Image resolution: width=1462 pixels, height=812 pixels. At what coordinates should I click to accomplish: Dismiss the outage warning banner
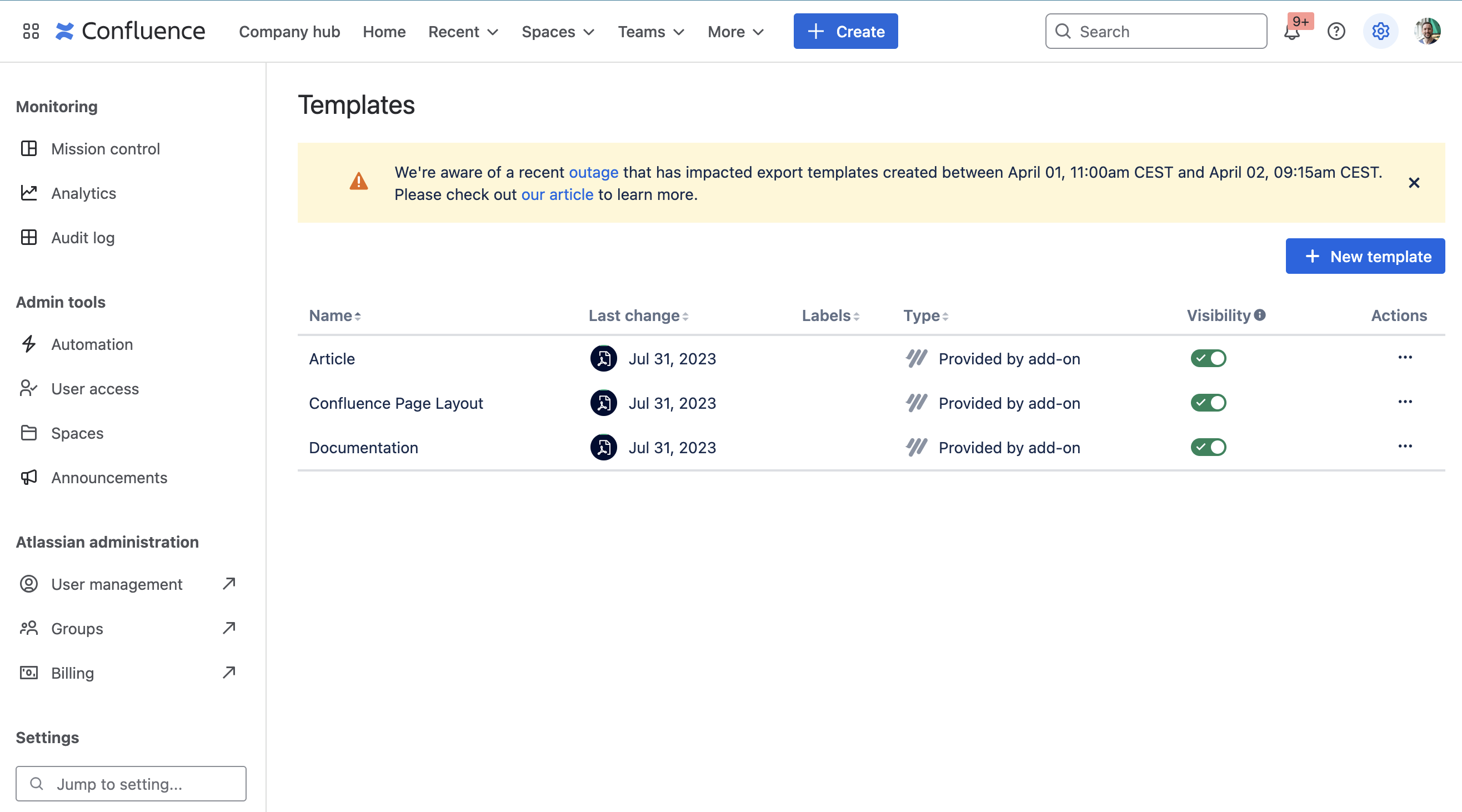click(1414, 183)
